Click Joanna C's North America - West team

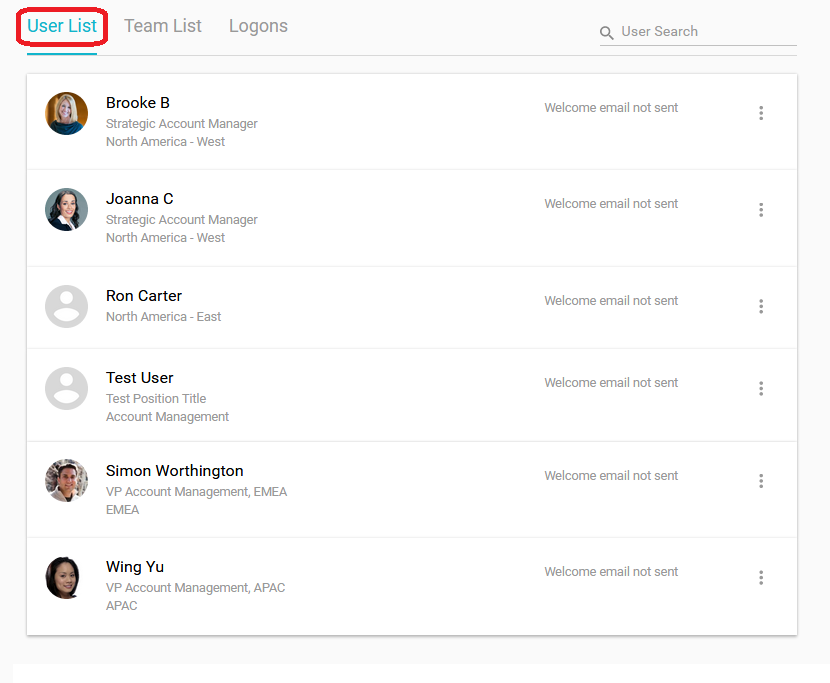click(165, 238)
